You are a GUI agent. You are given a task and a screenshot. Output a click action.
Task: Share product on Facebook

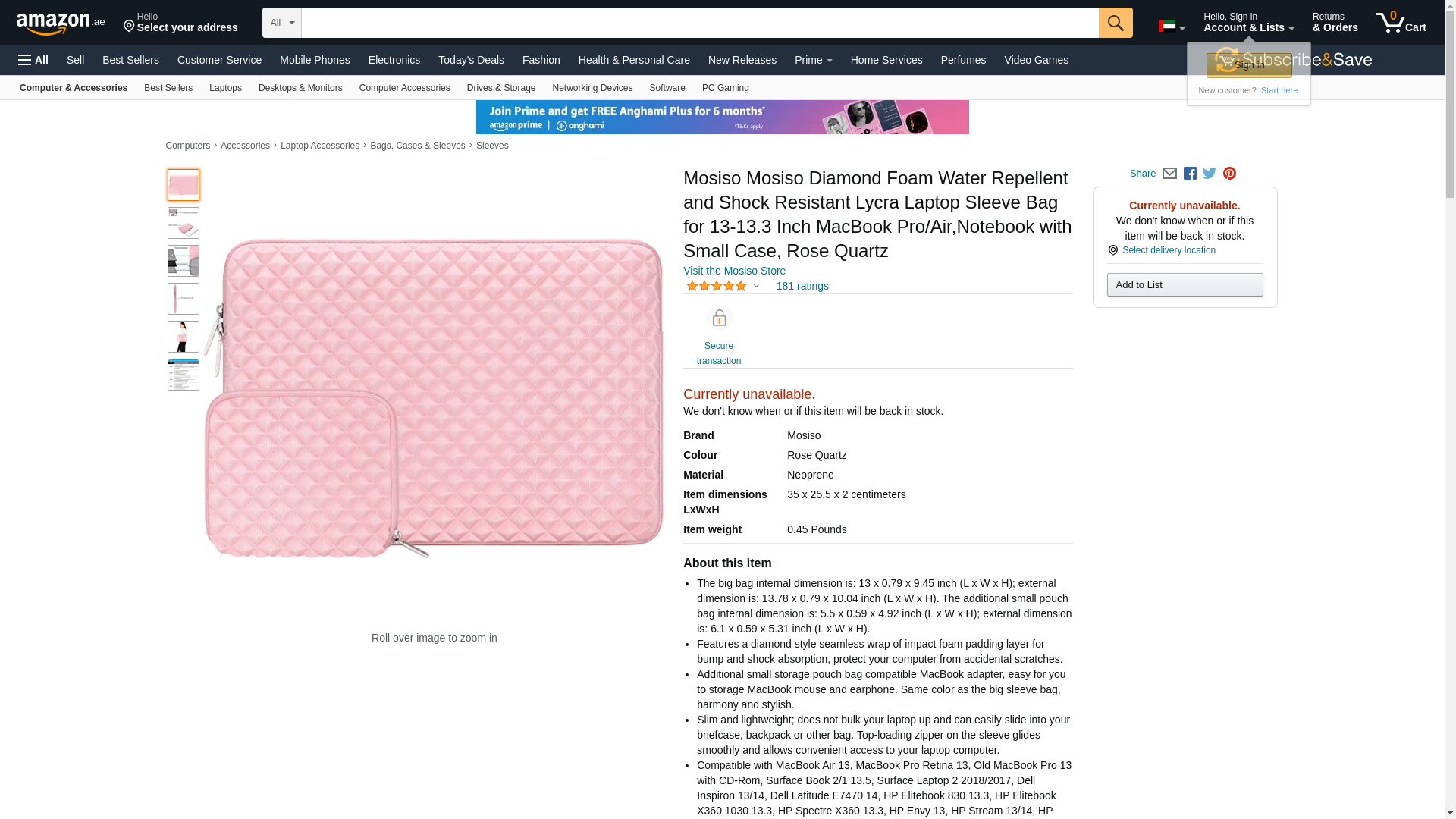click(1190, 174)
